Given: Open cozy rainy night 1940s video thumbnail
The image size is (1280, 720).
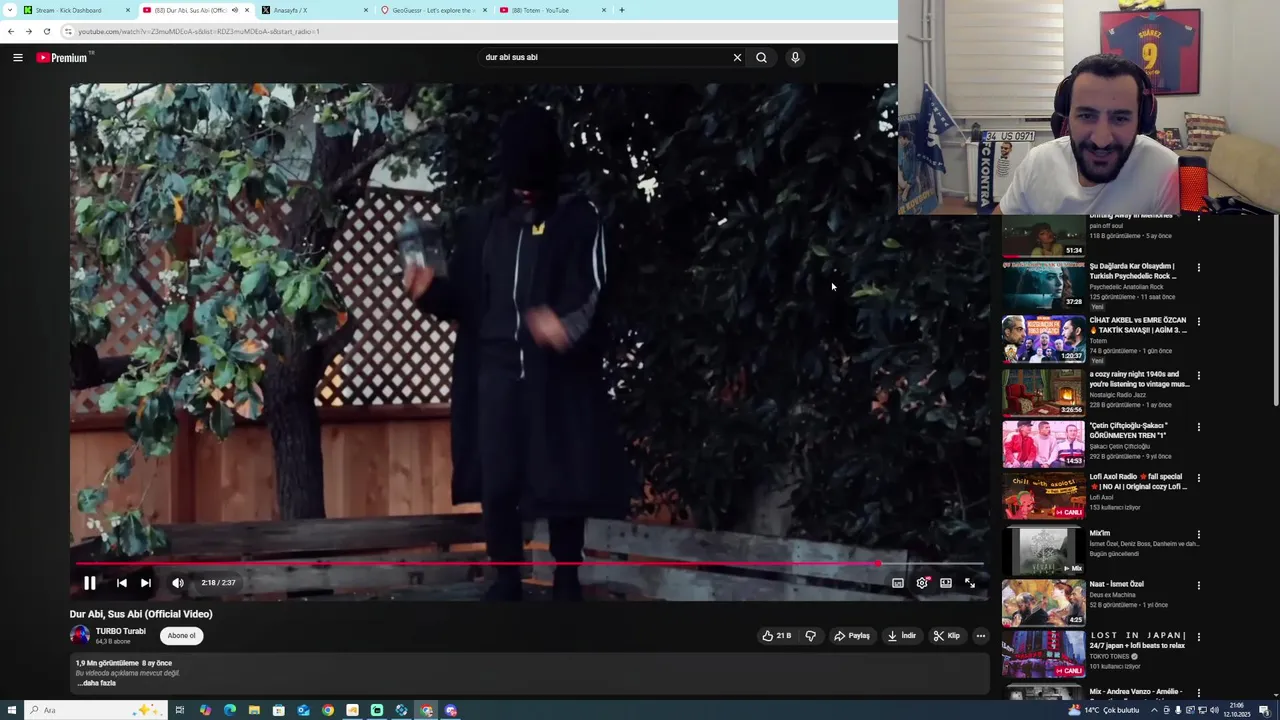Looking at the screenshot, I should tap(1043, 393).
